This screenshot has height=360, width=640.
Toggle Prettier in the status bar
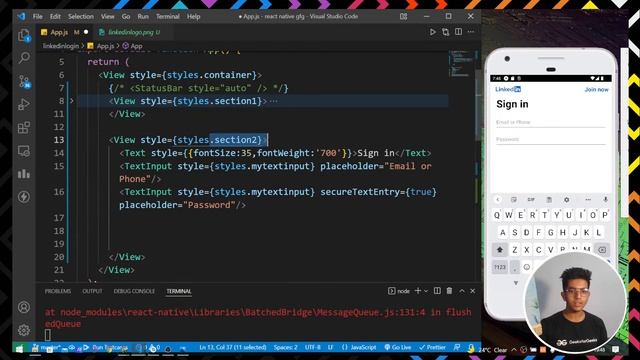433,347
